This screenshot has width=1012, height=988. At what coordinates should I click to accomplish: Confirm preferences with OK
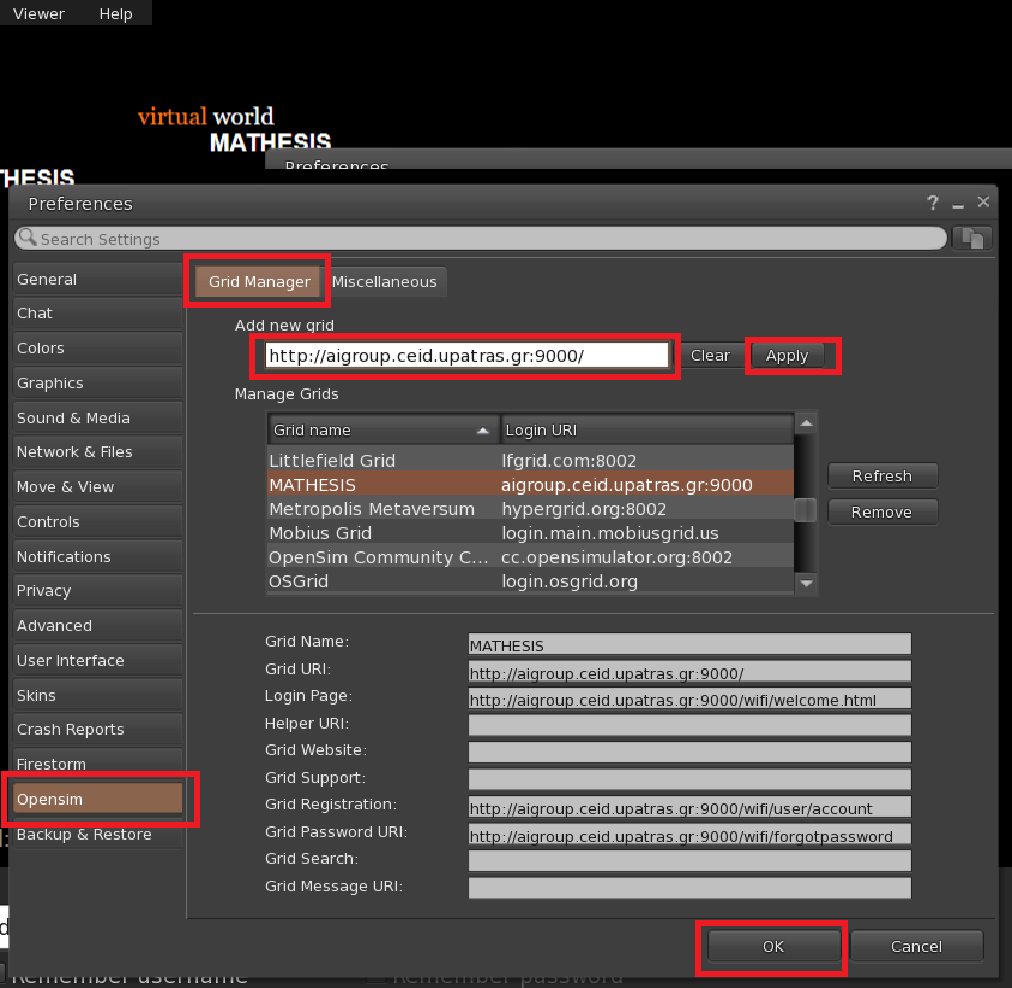tap(773, 946)
